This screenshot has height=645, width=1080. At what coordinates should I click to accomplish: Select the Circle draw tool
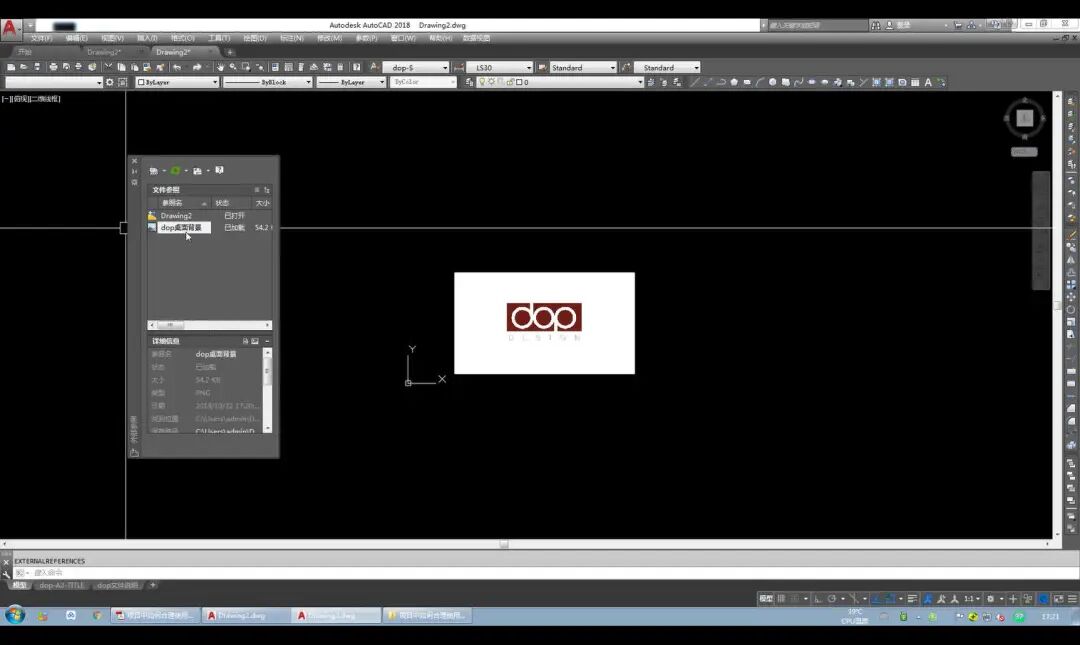point(773,82)
